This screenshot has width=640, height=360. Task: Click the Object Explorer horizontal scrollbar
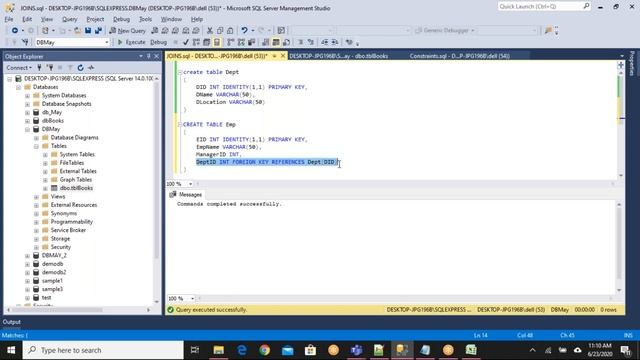[78, 310]
